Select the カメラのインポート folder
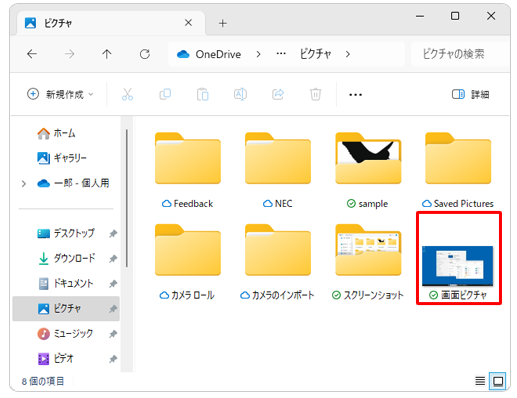This screenshot has height=398, width=517. [x=278, y=262]
